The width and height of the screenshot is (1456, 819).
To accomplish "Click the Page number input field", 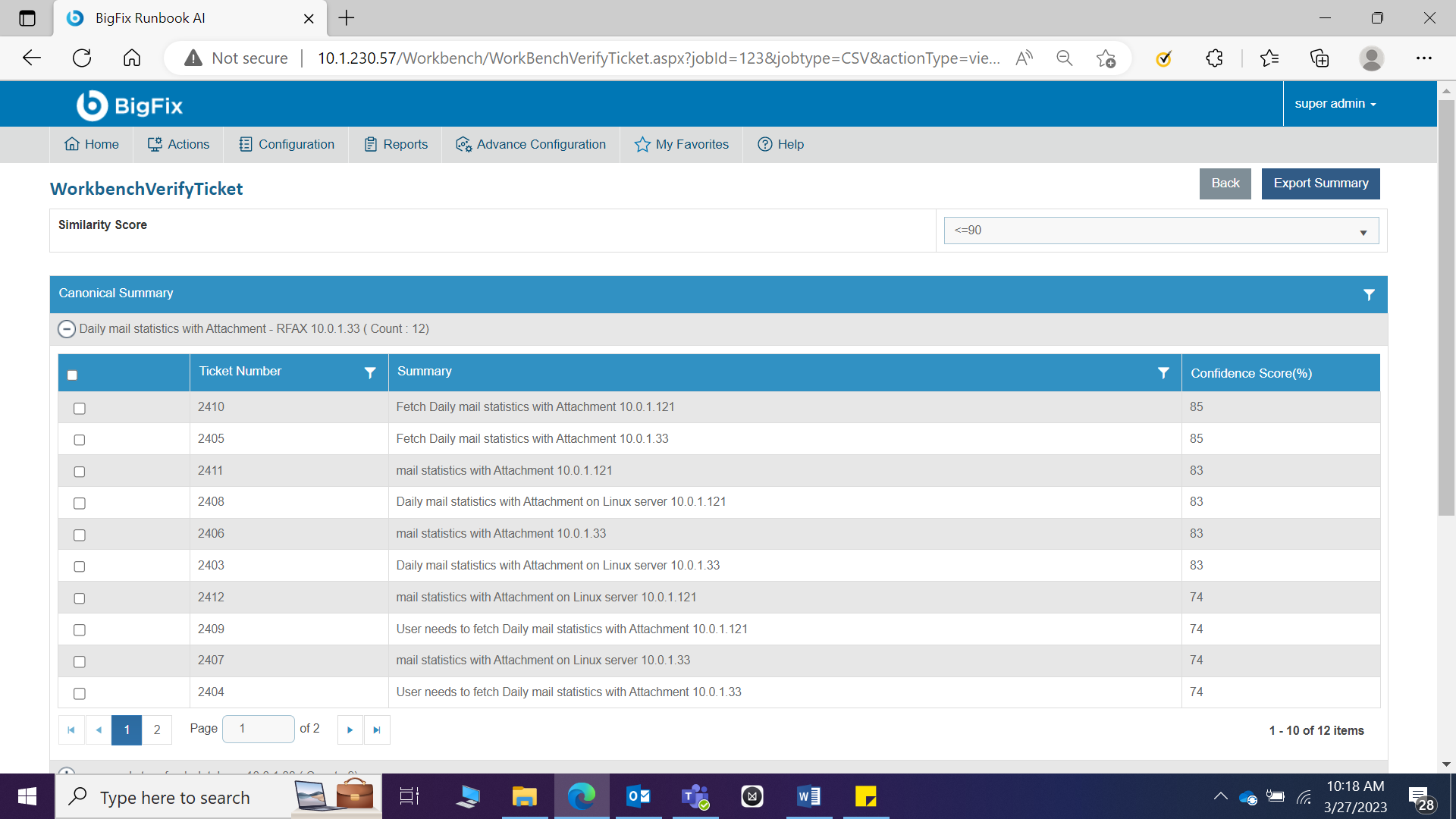I will pos(259,729).
